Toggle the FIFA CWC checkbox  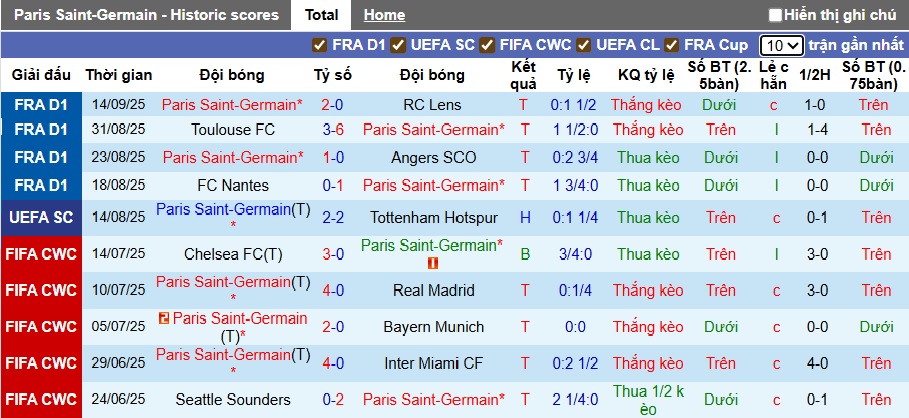click(487, 45)
